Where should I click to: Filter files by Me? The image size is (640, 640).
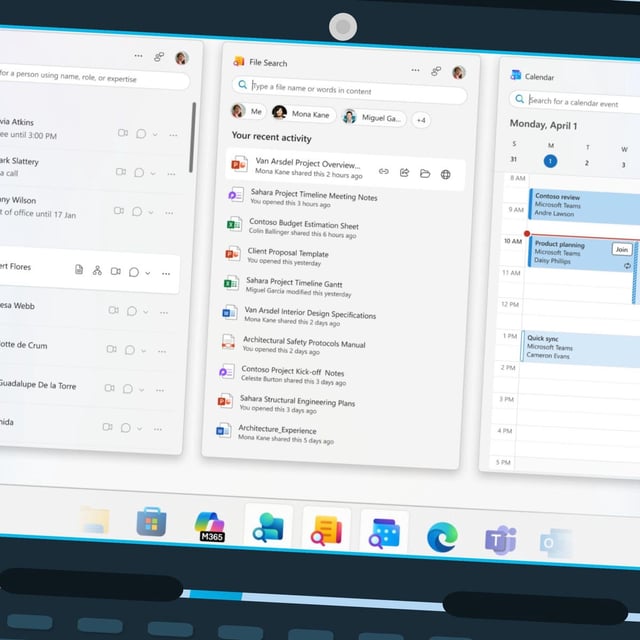point(248,111)
